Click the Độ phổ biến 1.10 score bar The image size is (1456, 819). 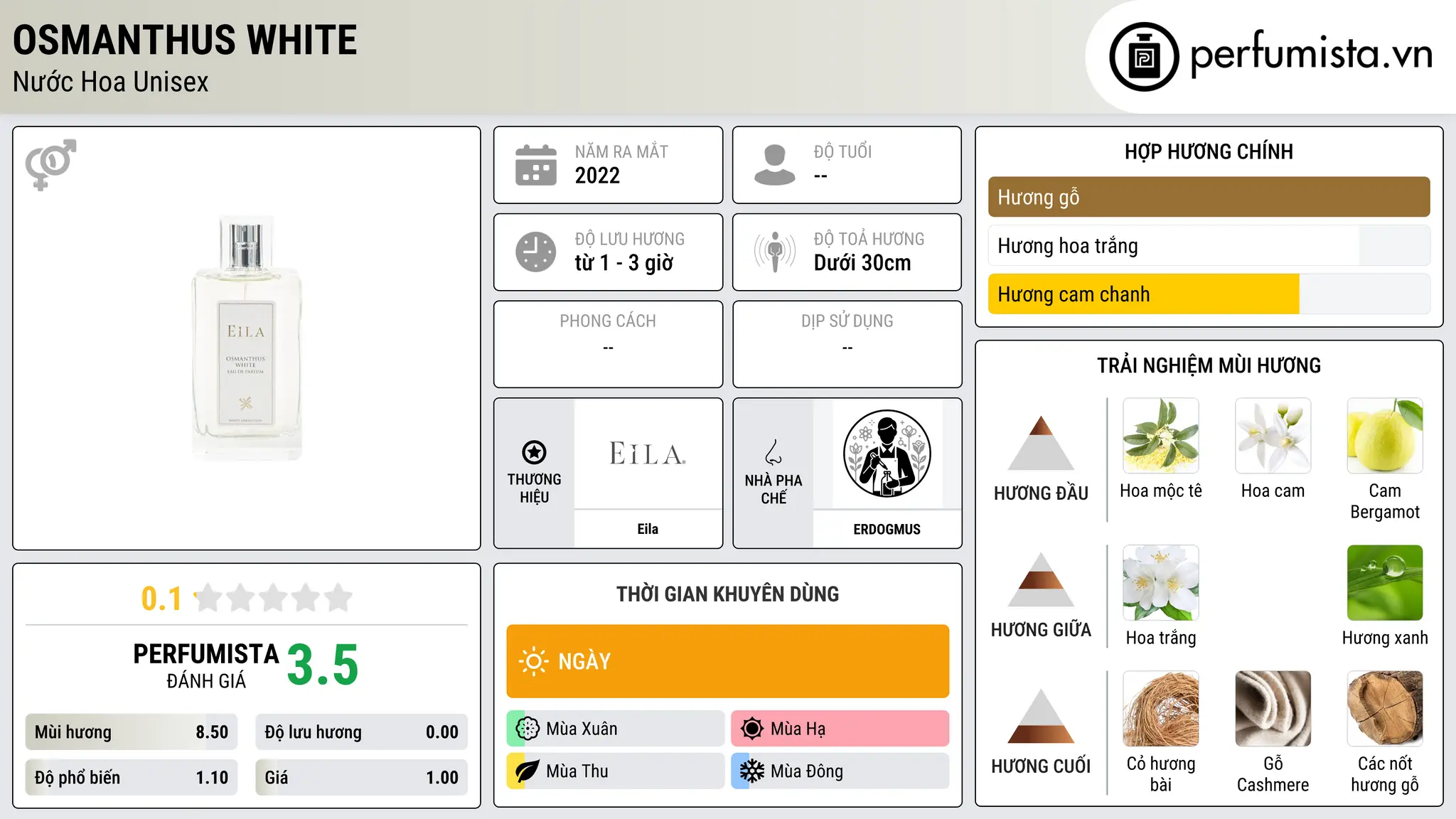132,778
